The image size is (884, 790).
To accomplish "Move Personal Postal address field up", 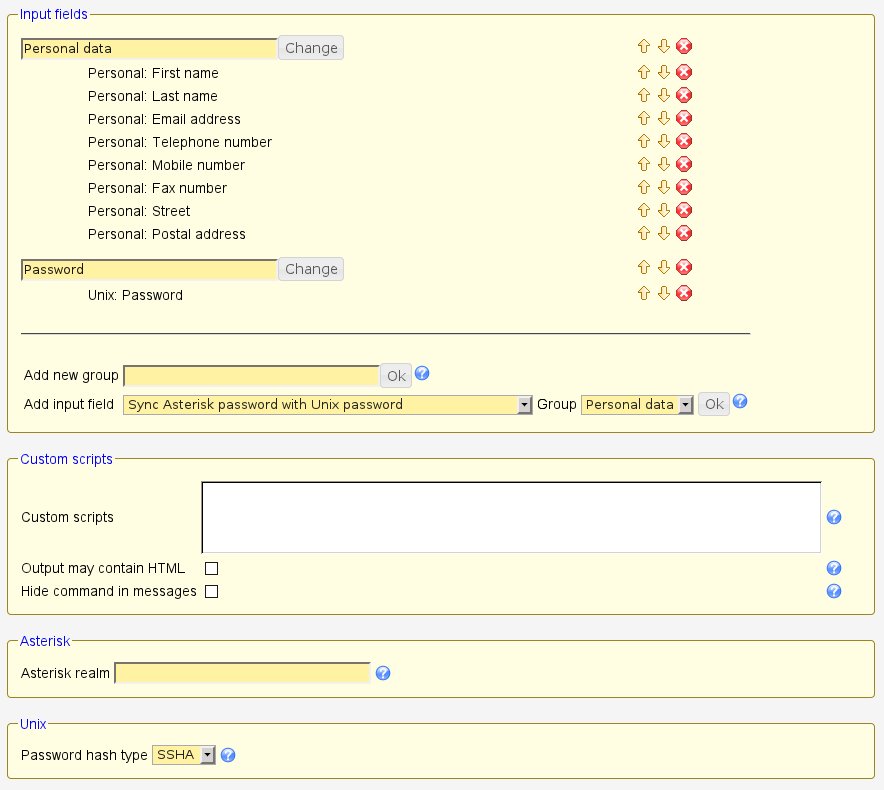I will tap(644, 233).
